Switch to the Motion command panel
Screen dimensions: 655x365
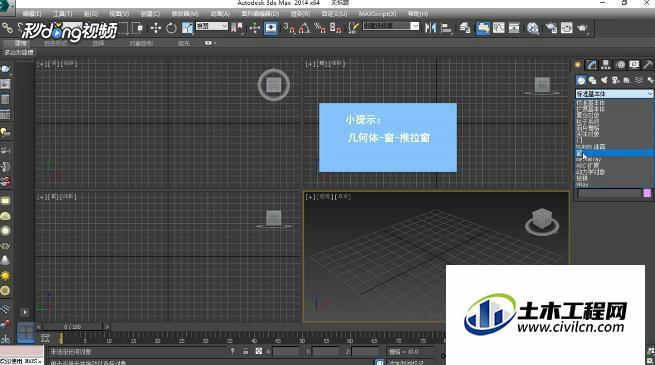[620, 65]
